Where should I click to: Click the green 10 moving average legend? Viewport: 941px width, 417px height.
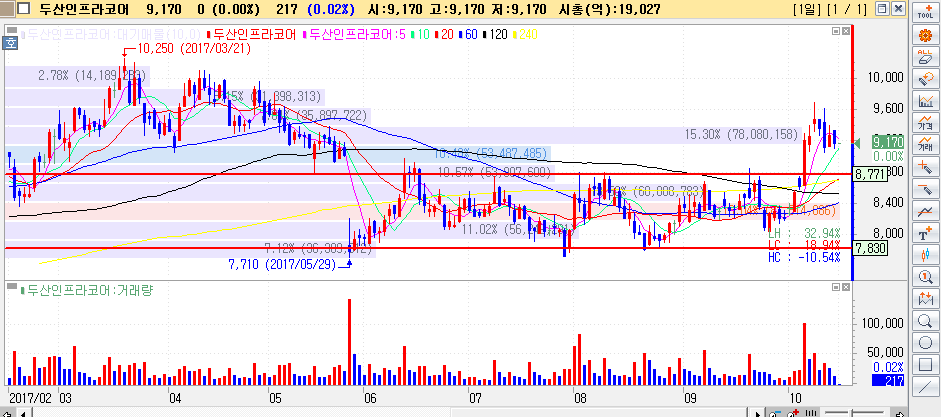[x=422, y=34]
